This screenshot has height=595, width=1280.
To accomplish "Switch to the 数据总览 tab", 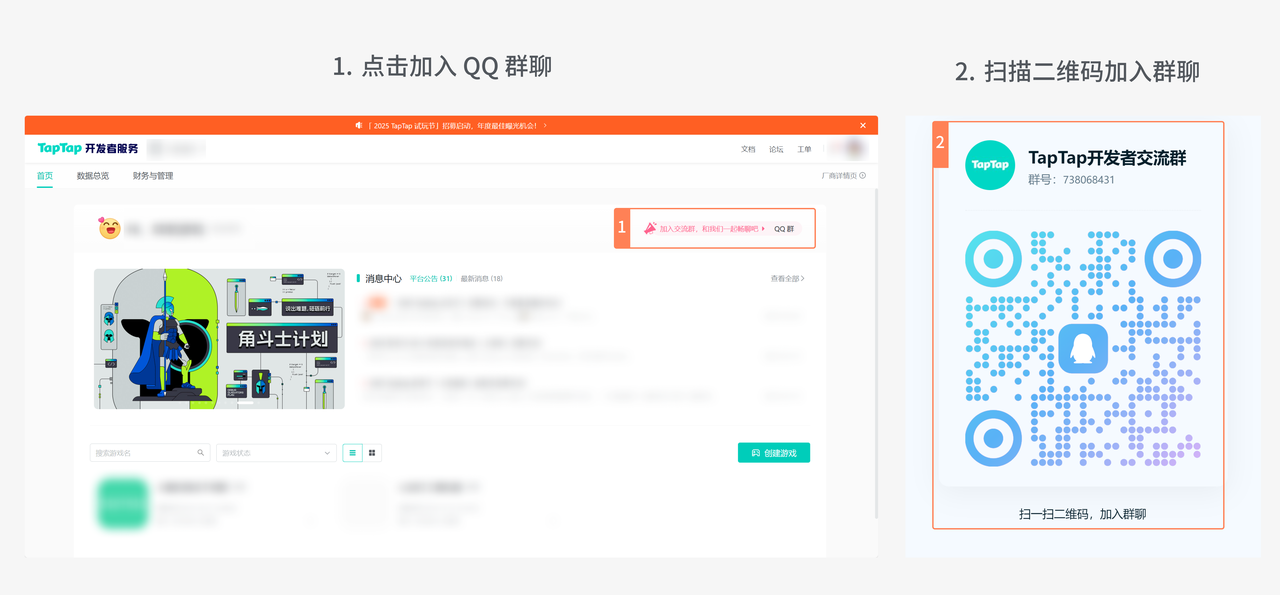I will 93,176.
